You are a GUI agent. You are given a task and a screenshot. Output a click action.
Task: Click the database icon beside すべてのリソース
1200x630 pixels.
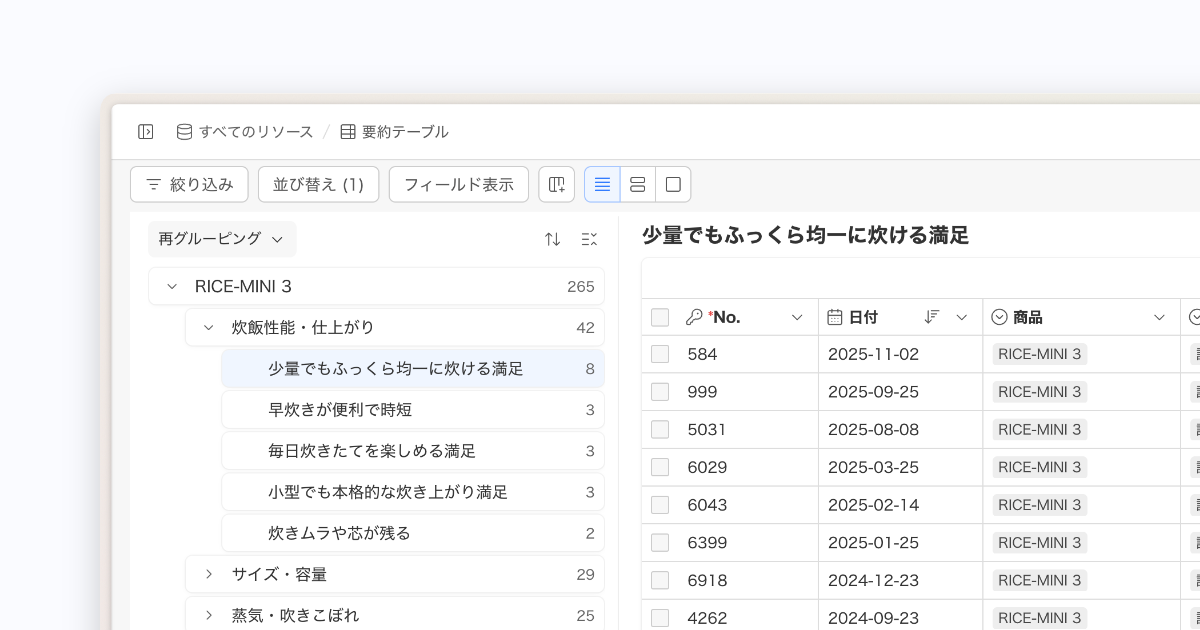(x=184, y=132)
